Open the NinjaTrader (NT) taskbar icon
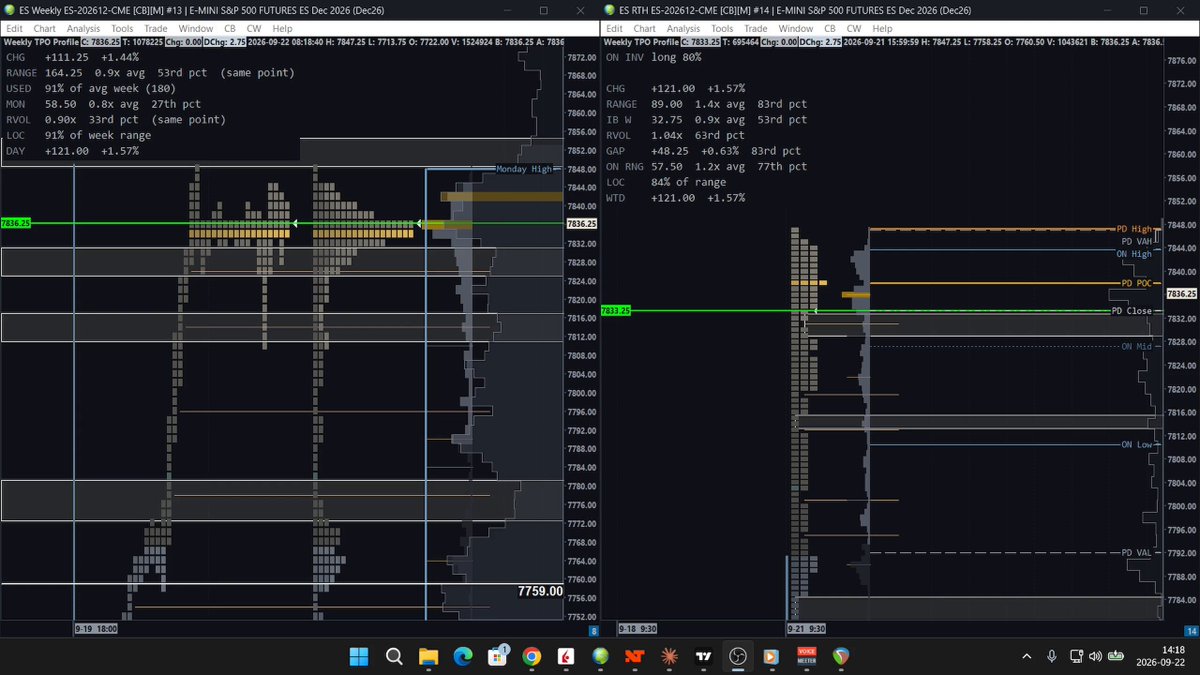Image resolution: width=1200 pixels, height=675 pixels. [634, 656]
